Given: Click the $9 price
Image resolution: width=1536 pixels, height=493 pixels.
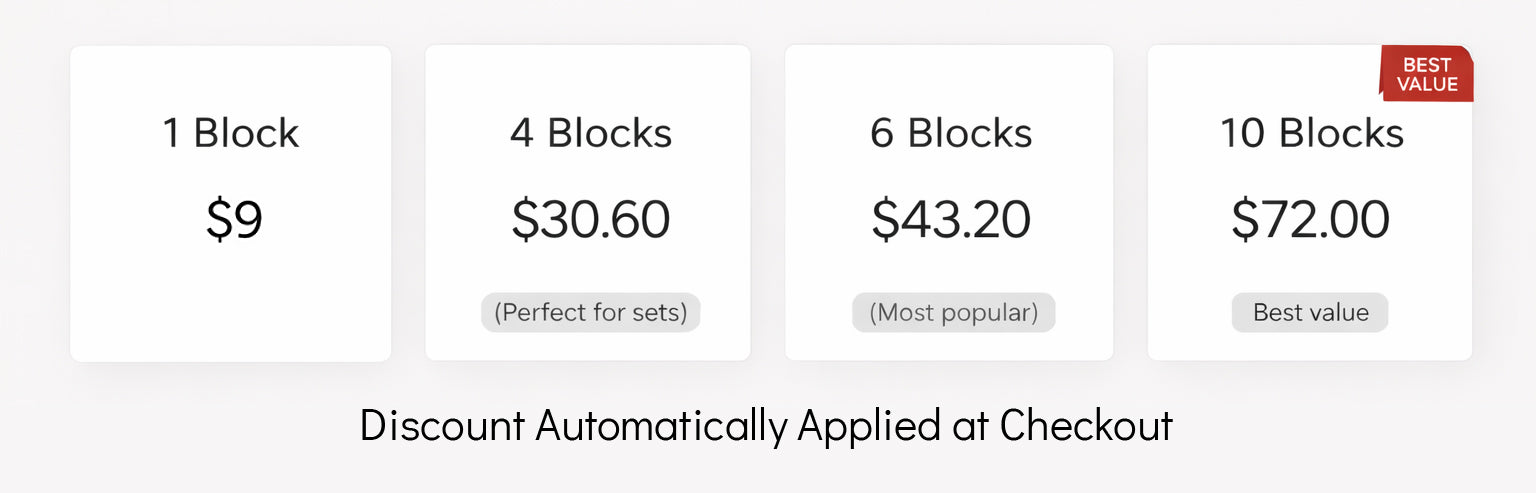Looking at the screenshot, I should pyautogui.click(x=234, y=219).
